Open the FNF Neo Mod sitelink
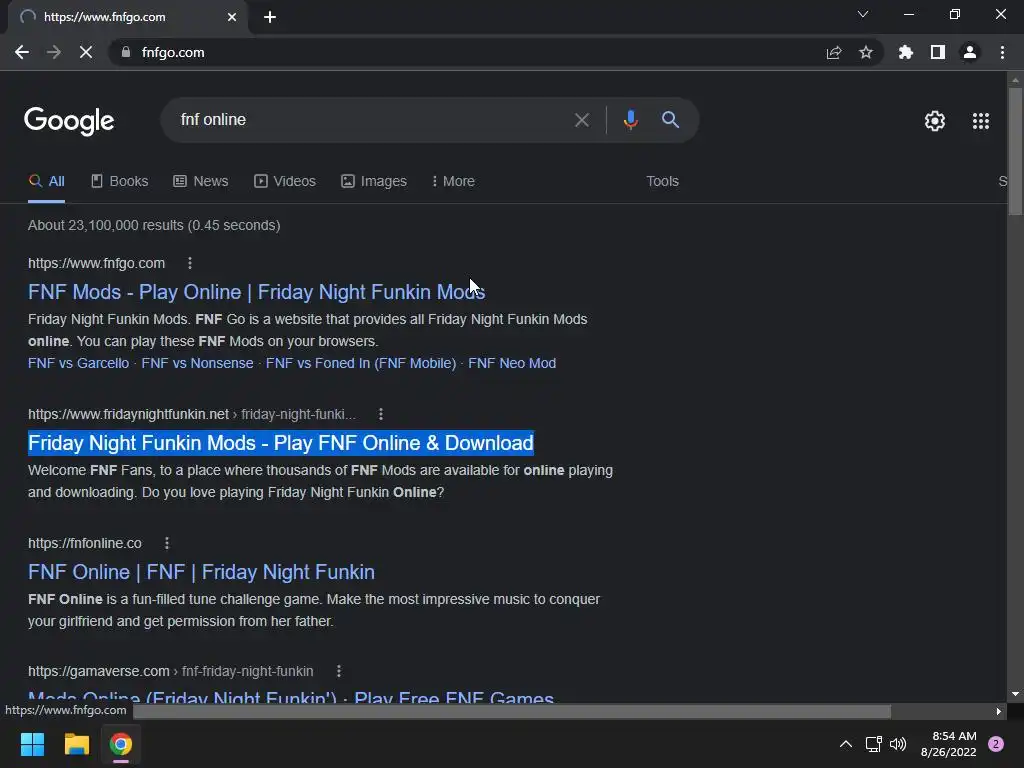 click(x=512, y=363)
